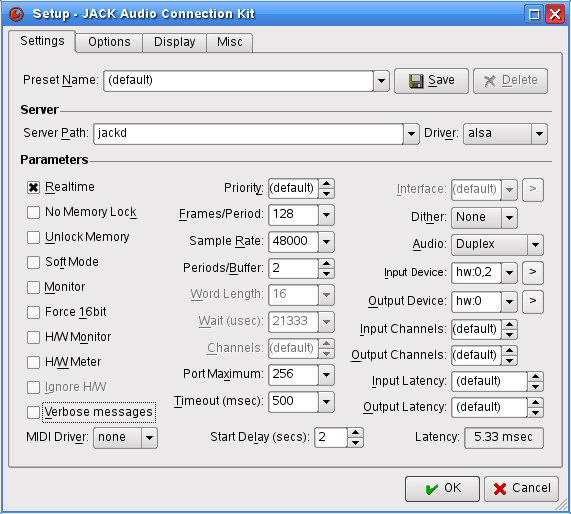Open the Output Device selector arrow button
571x514 pixels.
(x=533, y=302)
